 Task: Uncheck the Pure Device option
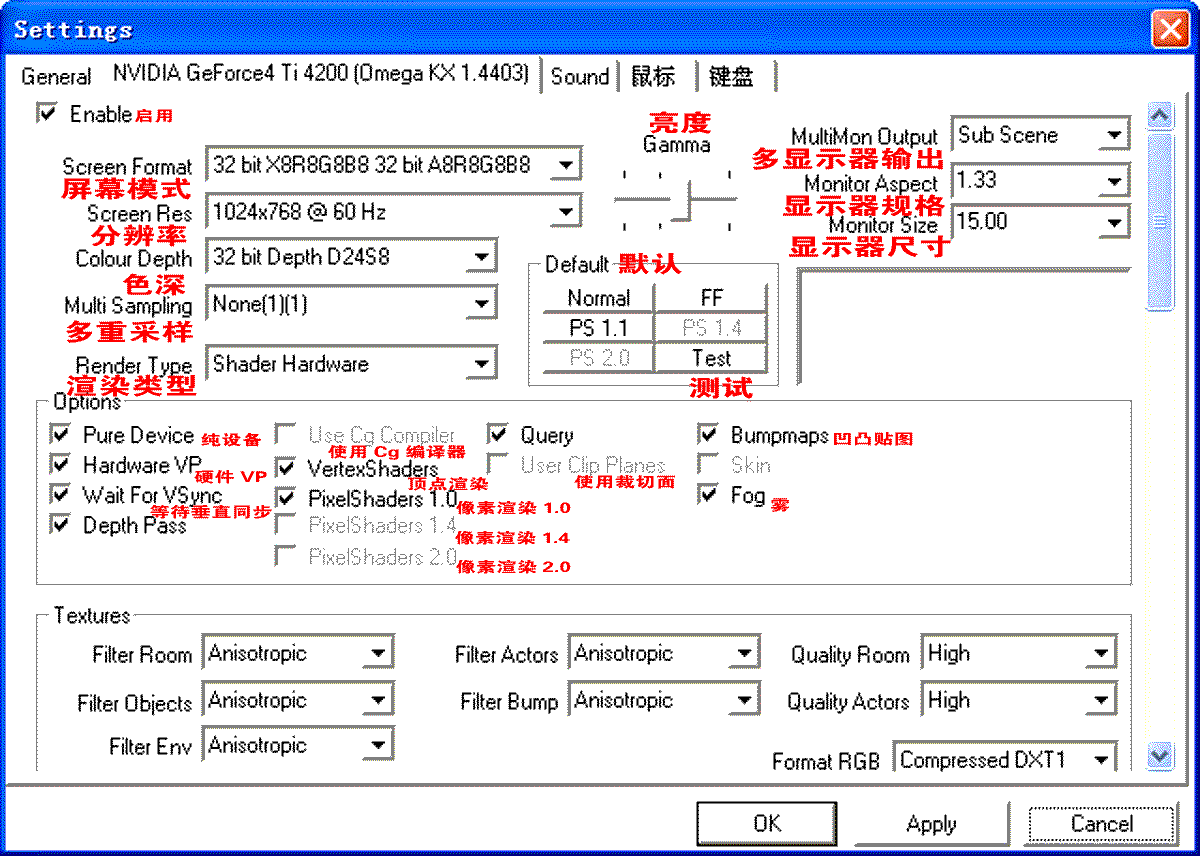tap(61, 435)
